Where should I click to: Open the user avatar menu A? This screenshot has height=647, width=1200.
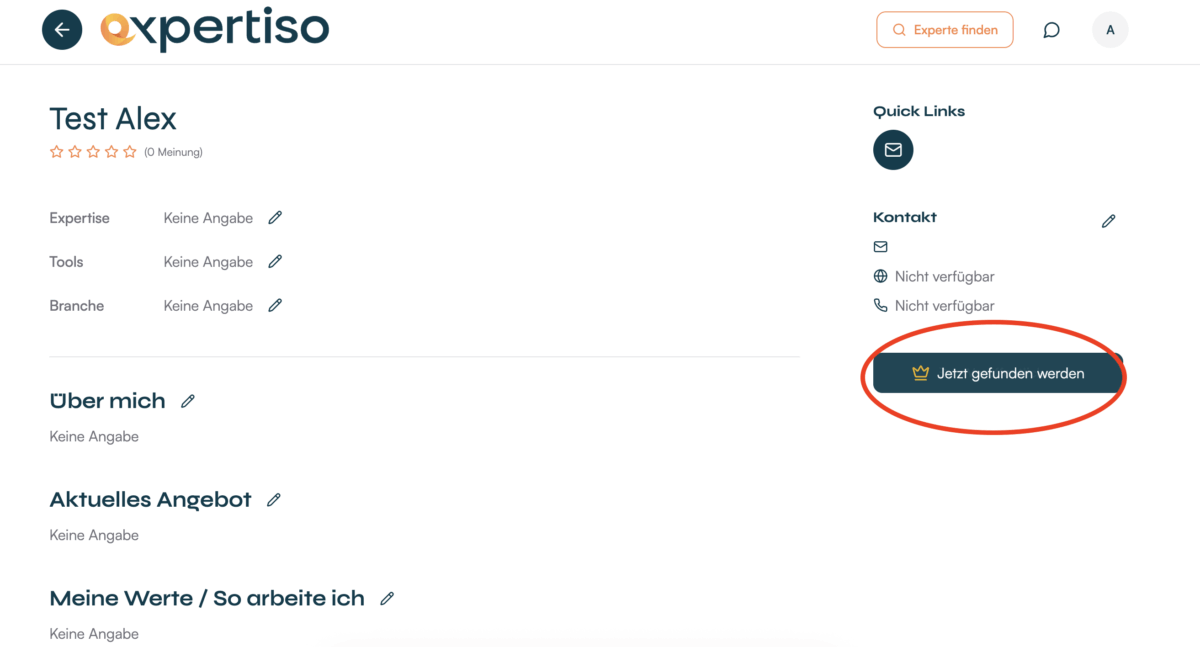coord(1110,30)
